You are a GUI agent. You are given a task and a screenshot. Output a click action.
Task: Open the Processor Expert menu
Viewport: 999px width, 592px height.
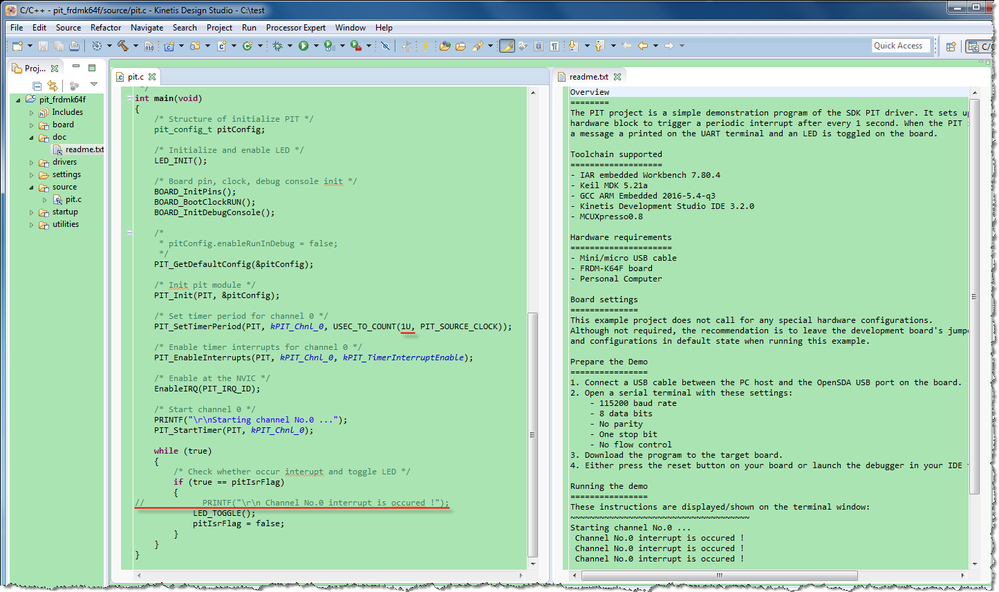click(x=296, y=27)
